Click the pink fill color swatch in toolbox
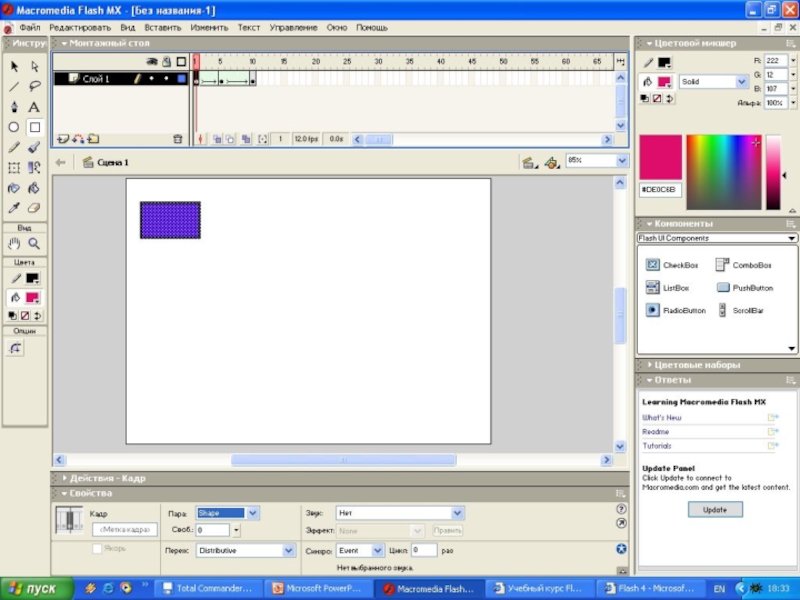Viewport: 800px width, 600px height. (33, 298)
